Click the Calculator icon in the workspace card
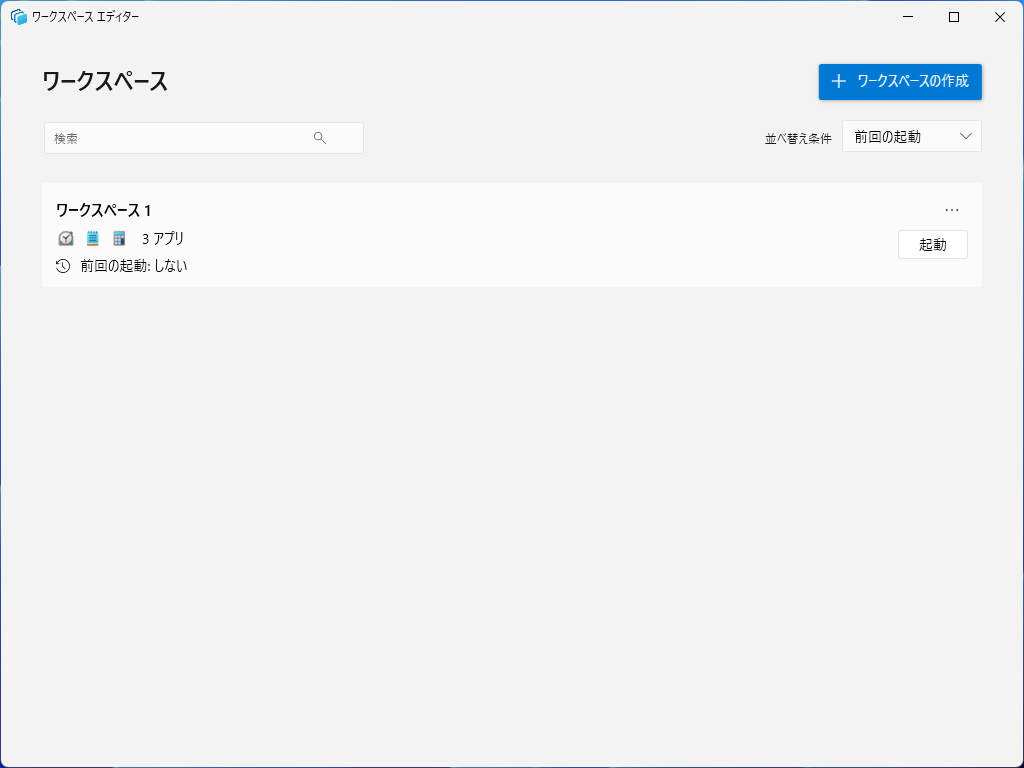Viewport: 1024px width, 768px height. tap(119, 238)
